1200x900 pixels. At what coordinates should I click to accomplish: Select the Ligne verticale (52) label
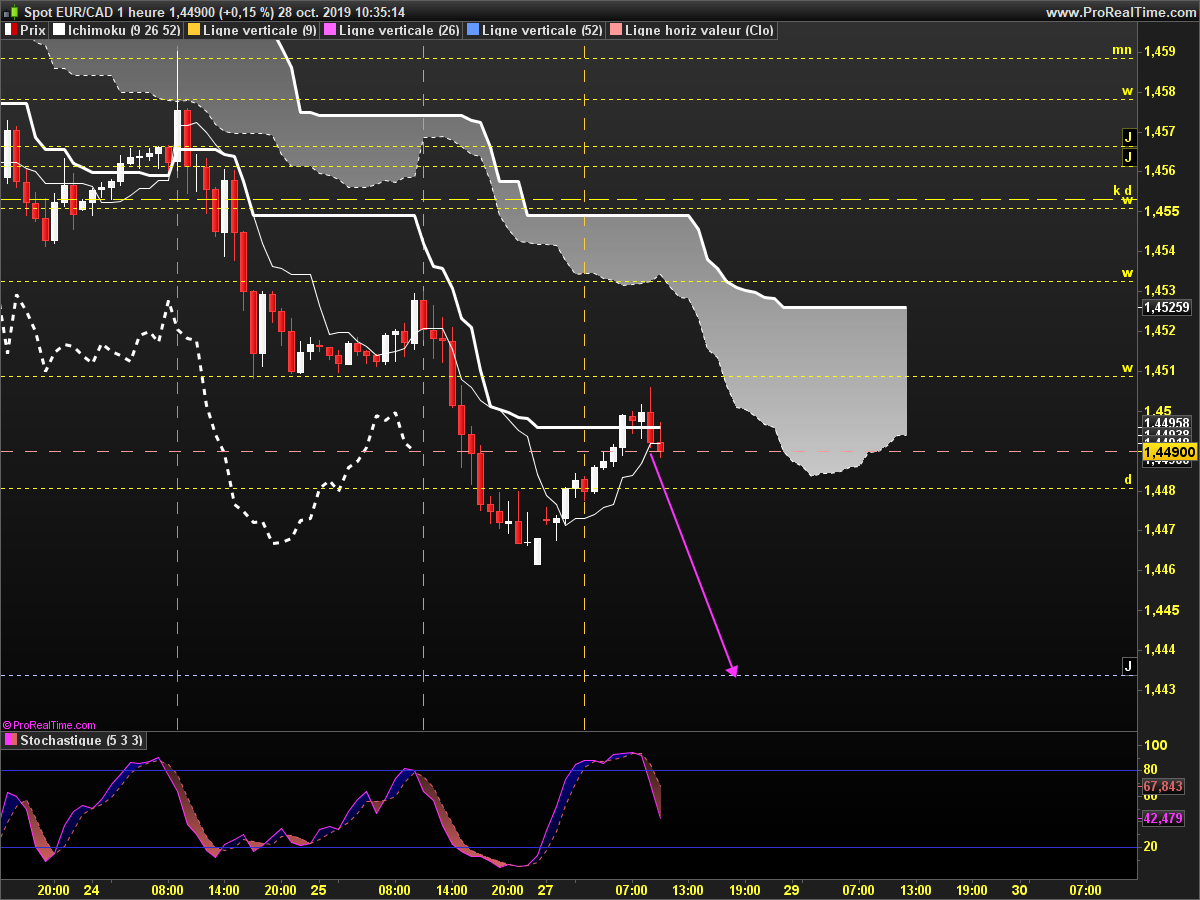[x=542, y=30]
